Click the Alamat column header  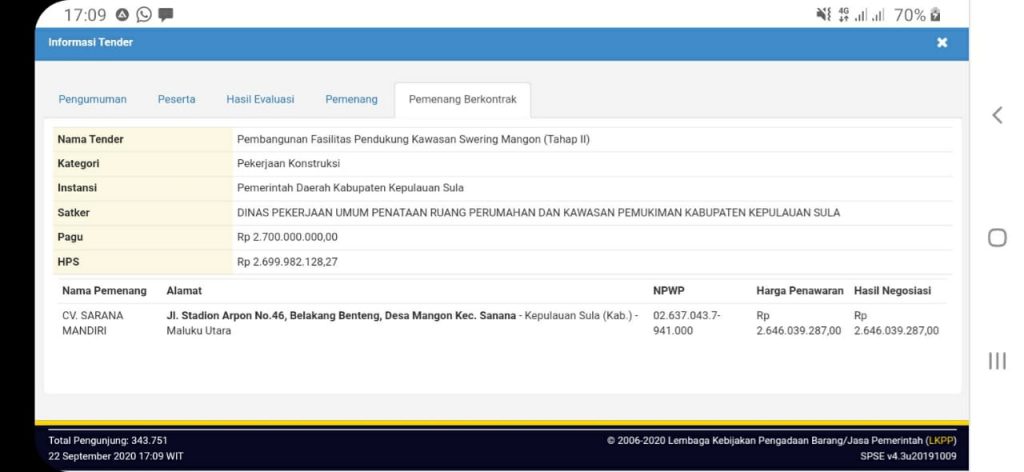pos(184,291)
